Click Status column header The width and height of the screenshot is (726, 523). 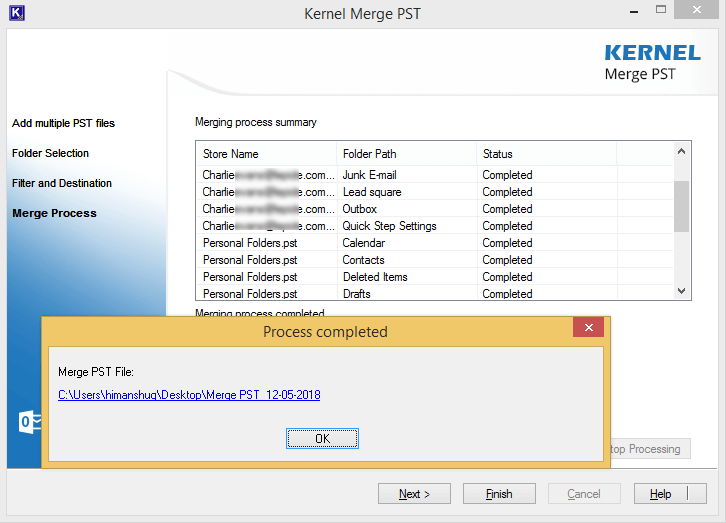click(x=547, y=154)
